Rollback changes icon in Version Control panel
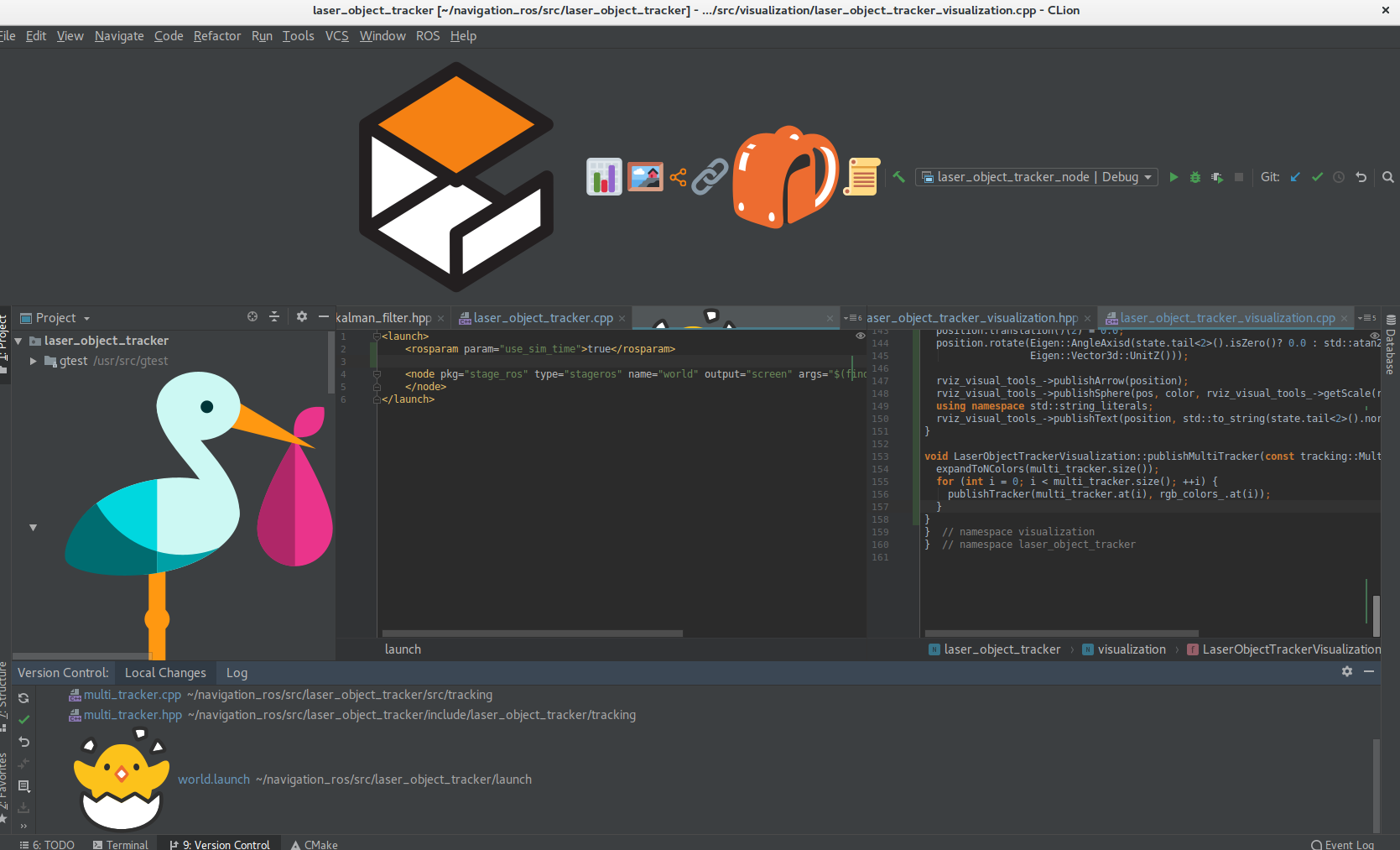Viewport: 1400px width, 850px height. [23, 742]
